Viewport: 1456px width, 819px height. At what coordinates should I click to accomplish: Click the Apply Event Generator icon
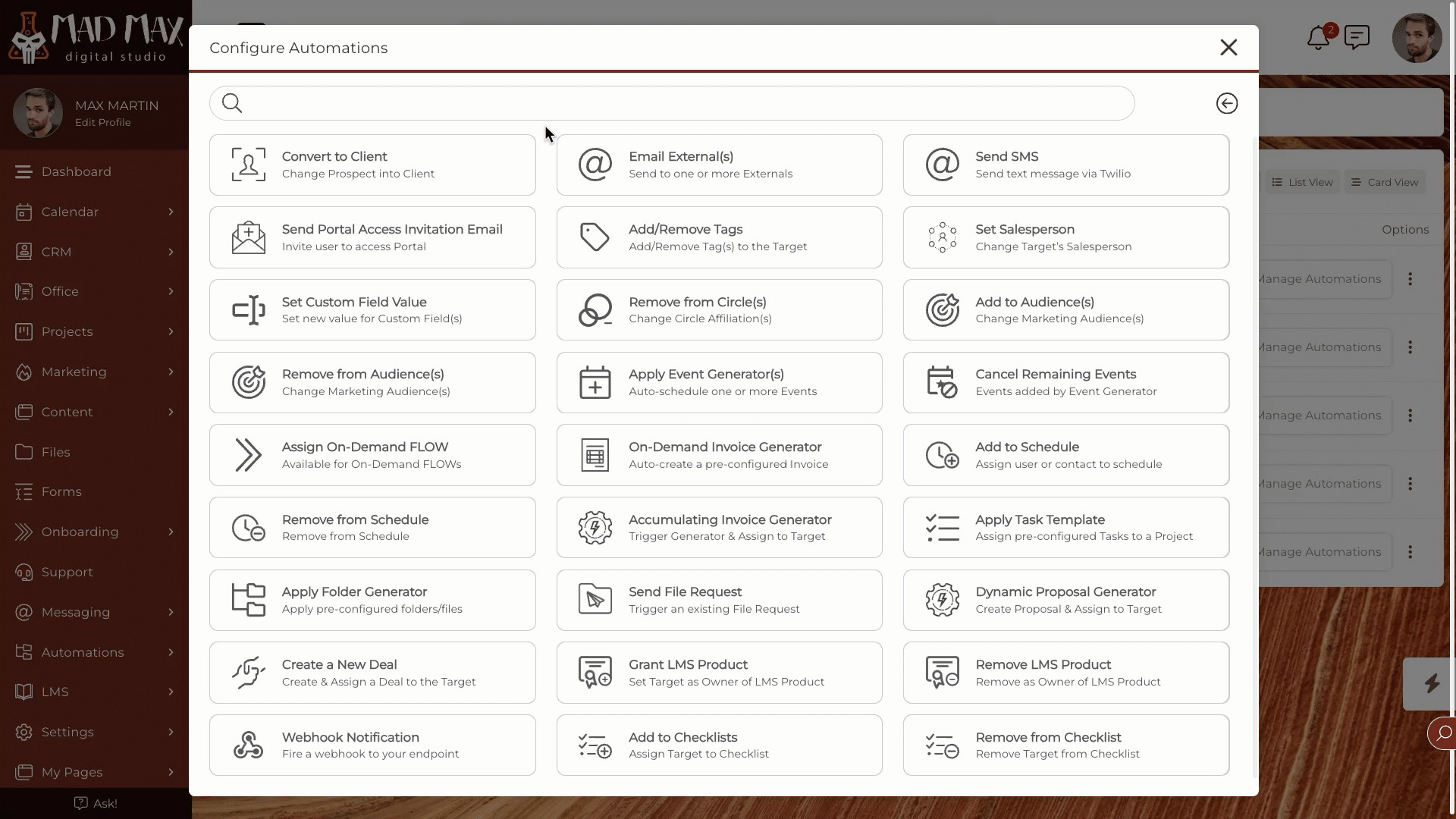click(594, 382)
